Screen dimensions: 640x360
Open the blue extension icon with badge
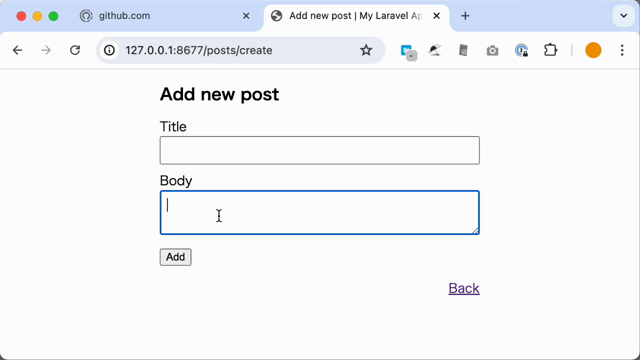click(x=408, y=51)
